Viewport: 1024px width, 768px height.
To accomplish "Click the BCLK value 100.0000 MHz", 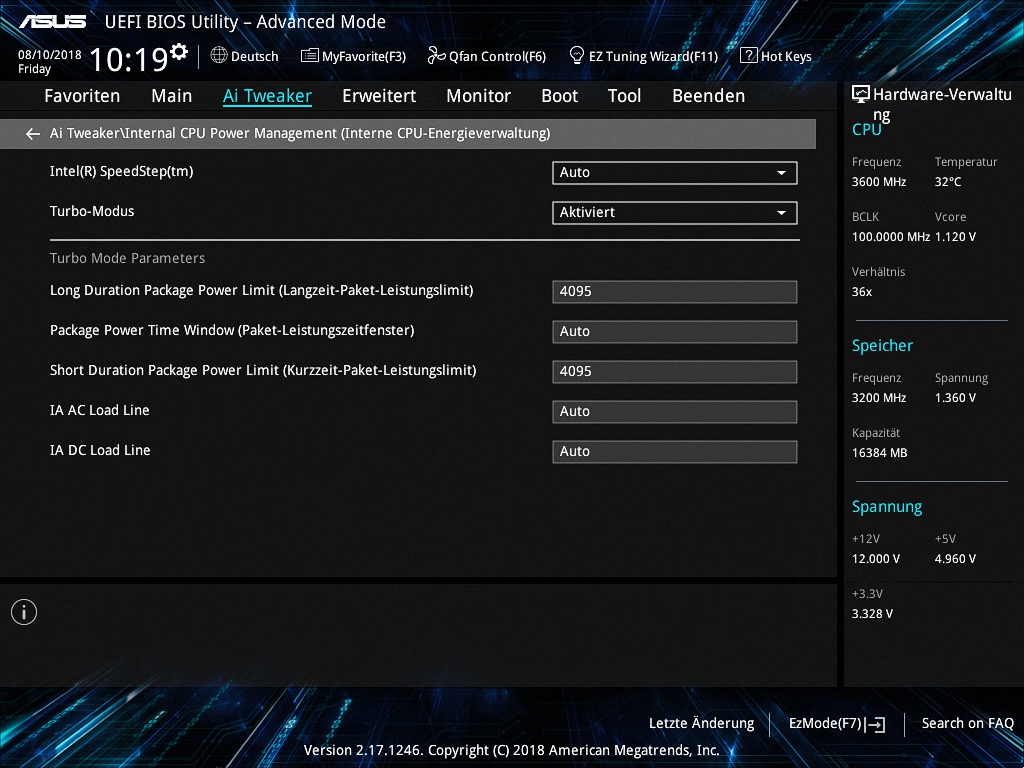I will [x=891, y=237].
